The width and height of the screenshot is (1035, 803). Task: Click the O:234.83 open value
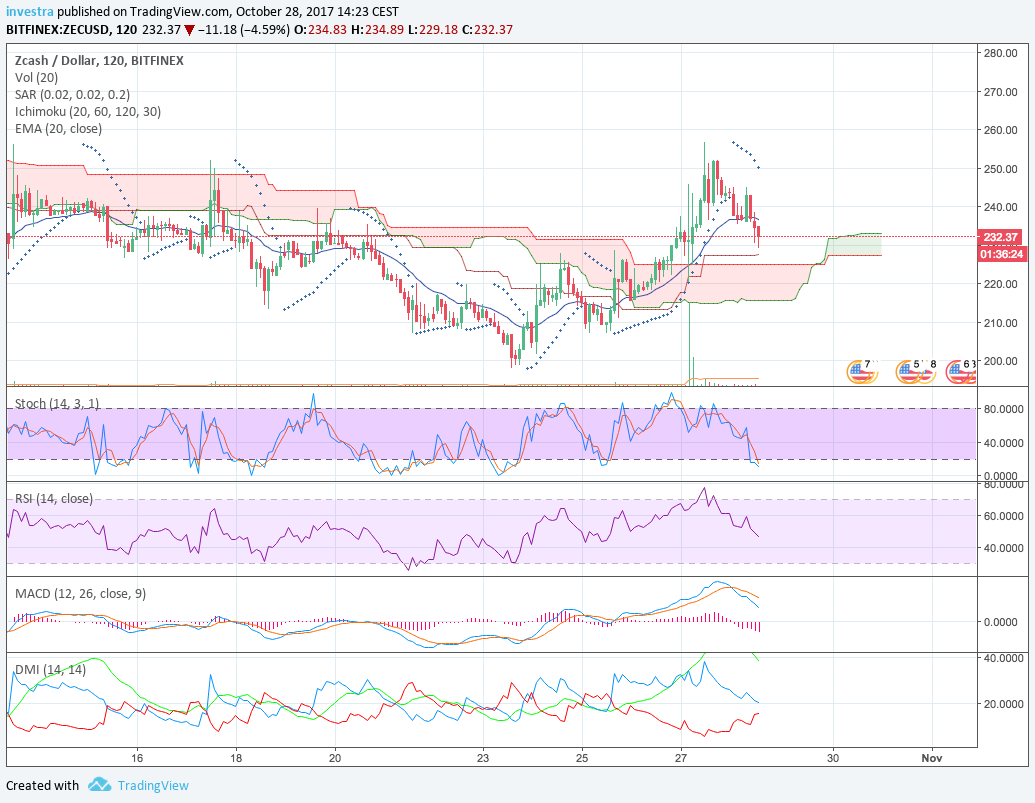(320, 30)
